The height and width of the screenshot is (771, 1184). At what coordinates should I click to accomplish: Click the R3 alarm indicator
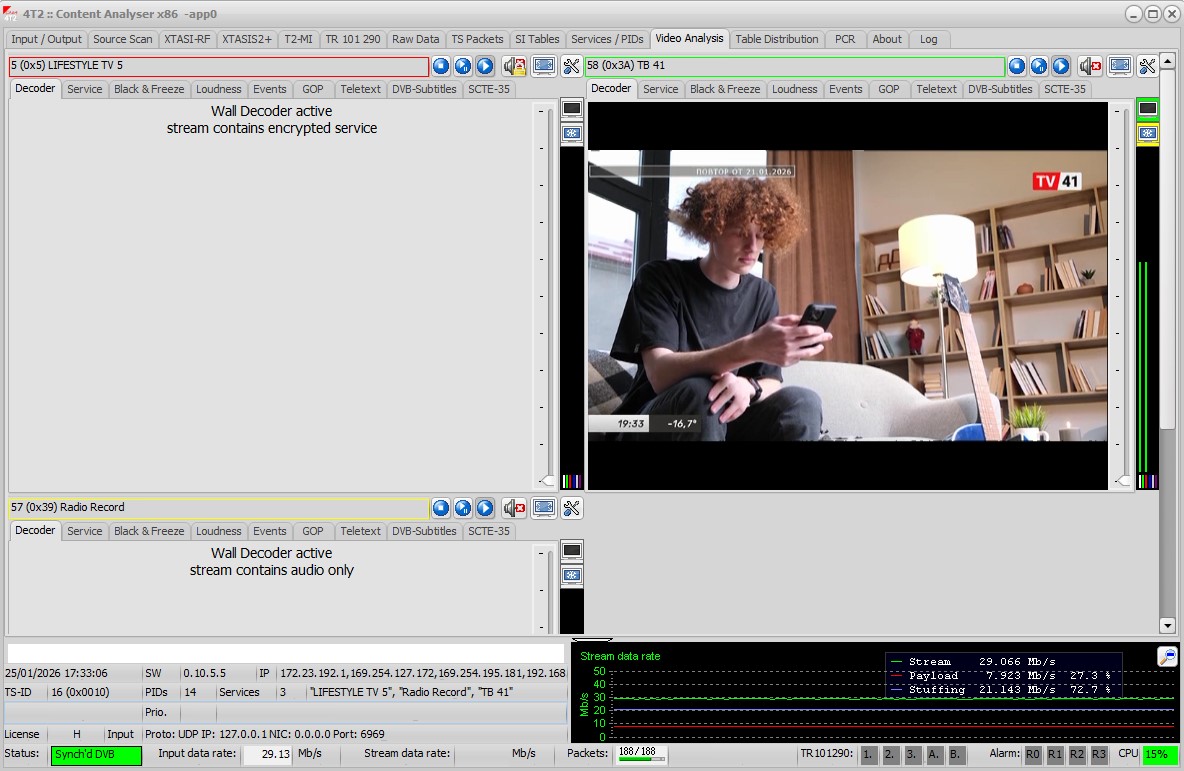point(1099,754)
